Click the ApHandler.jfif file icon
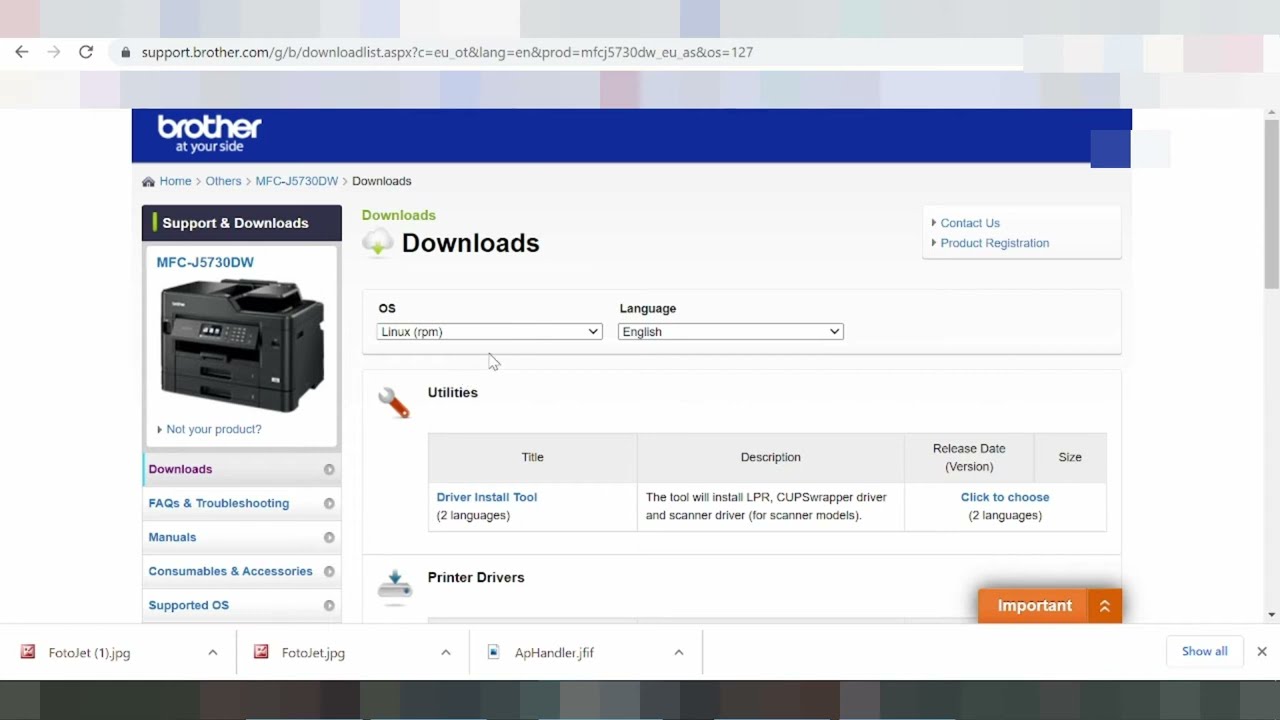The image size is (1280, 720). coord(493,652)
